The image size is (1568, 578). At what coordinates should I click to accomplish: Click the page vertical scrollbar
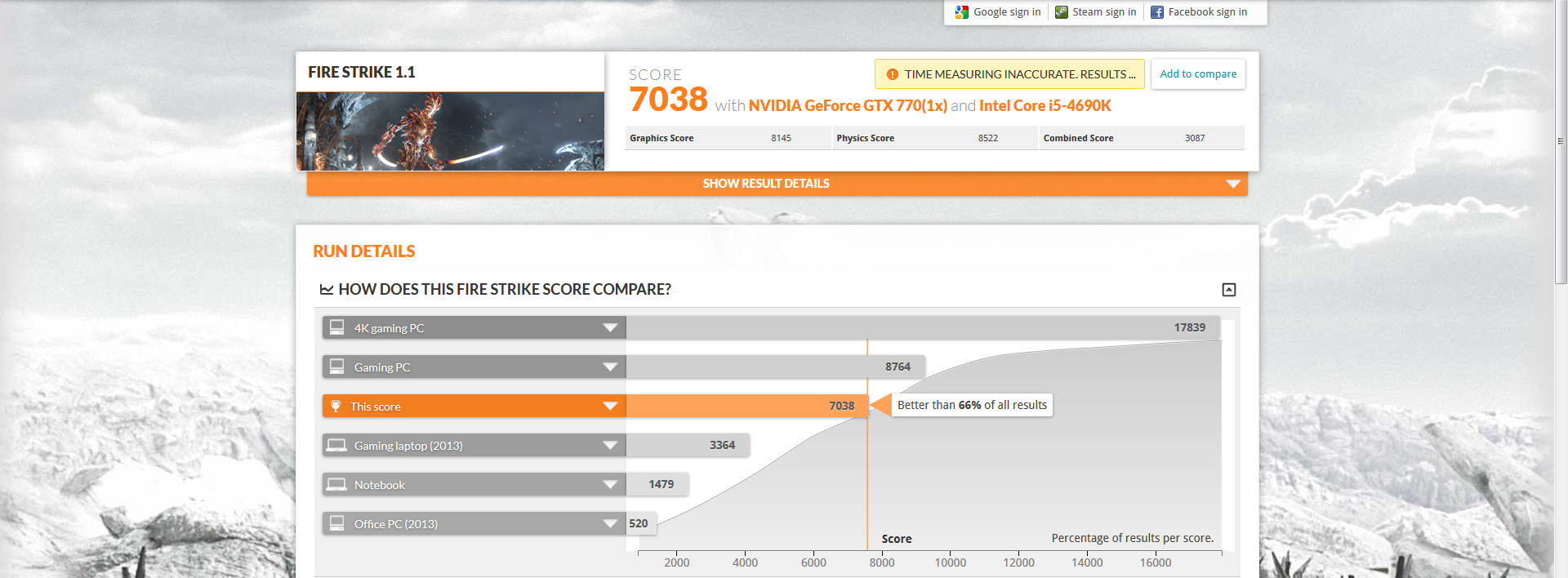[x=1561, y=142]
